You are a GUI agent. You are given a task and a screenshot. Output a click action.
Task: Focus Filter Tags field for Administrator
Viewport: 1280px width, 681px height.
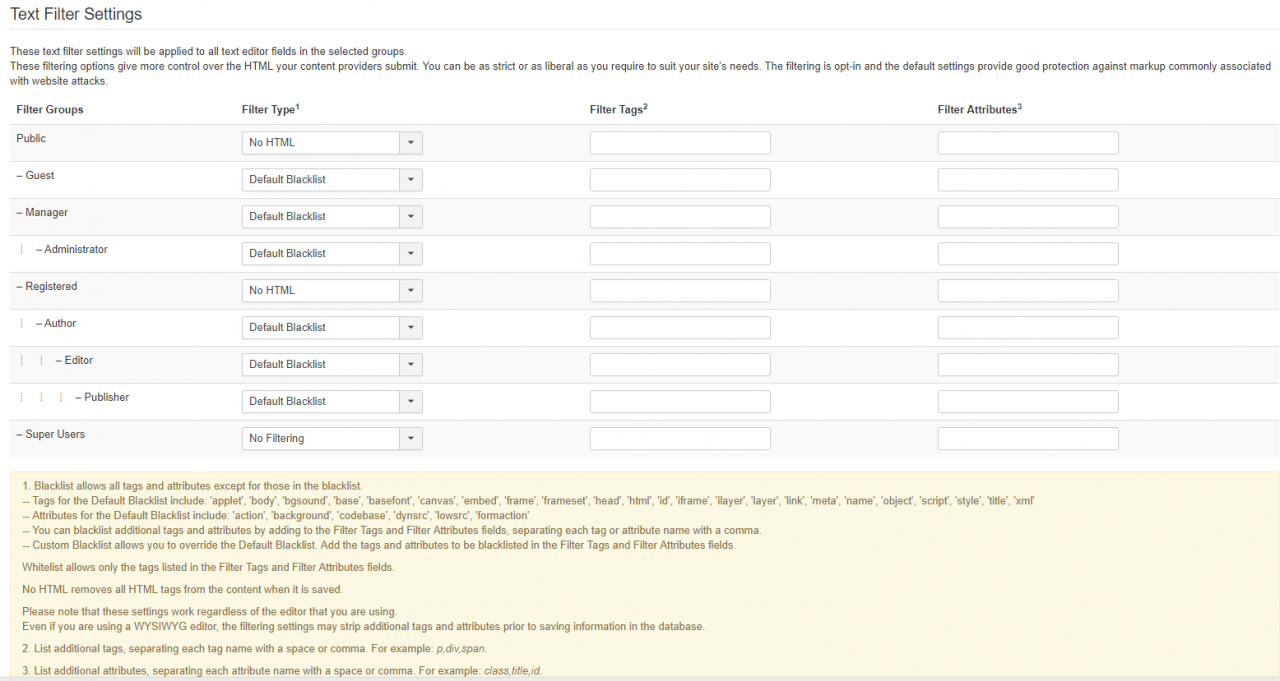pyautogui.click(x=680, y=254)
